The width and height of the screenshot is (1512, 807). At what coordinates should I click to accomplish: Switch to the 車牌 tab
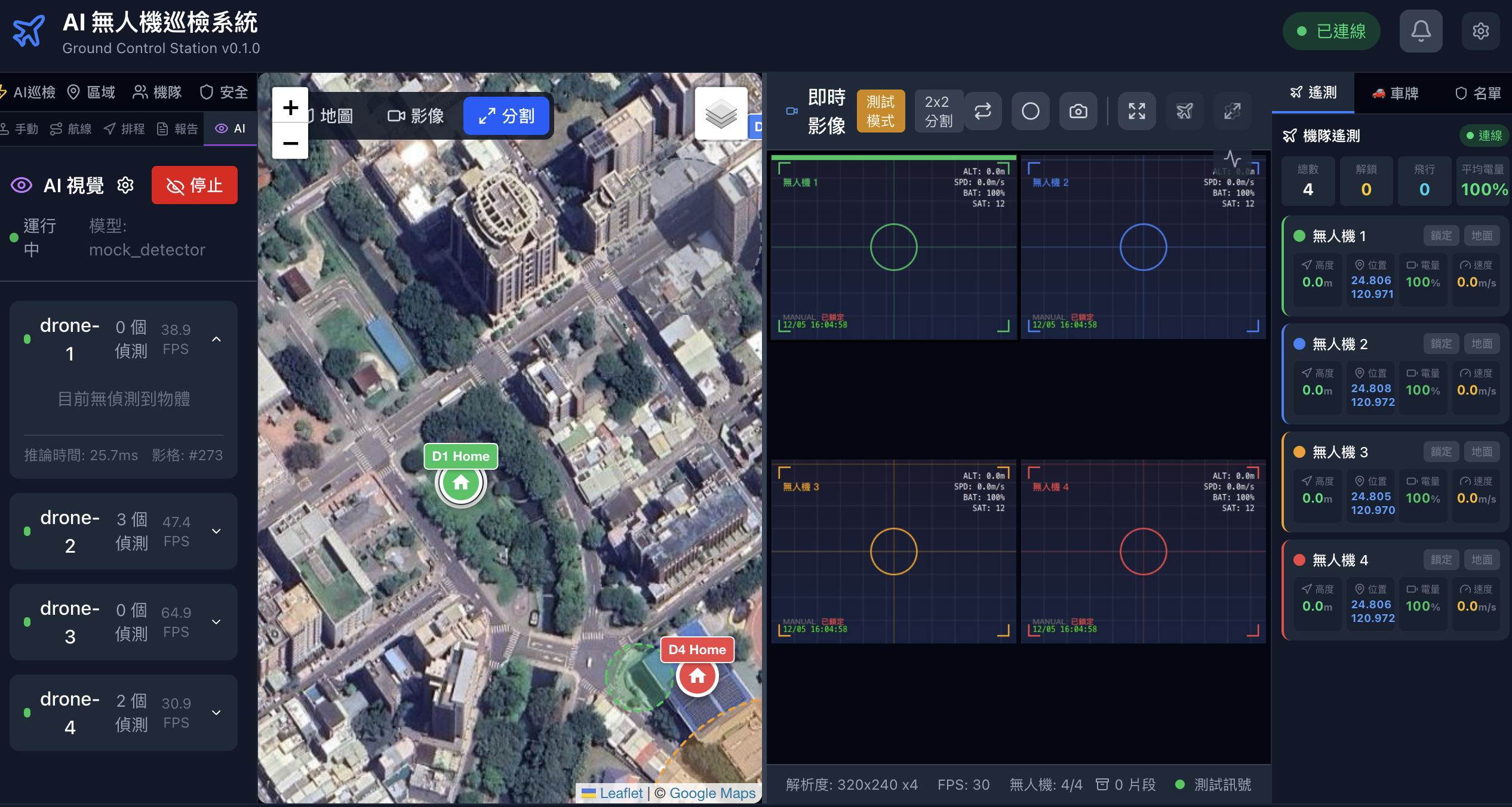1395,93
